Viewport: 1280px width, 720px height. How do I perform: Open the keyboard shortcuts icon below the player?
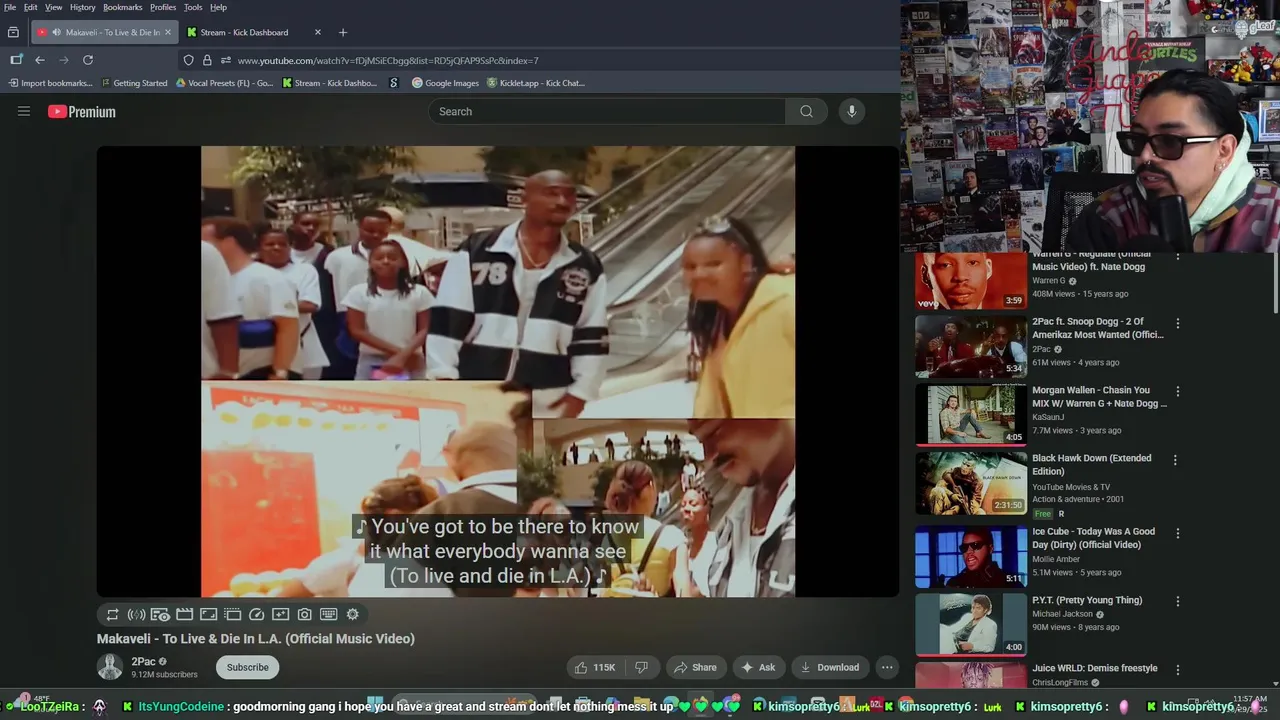[328, 615]
